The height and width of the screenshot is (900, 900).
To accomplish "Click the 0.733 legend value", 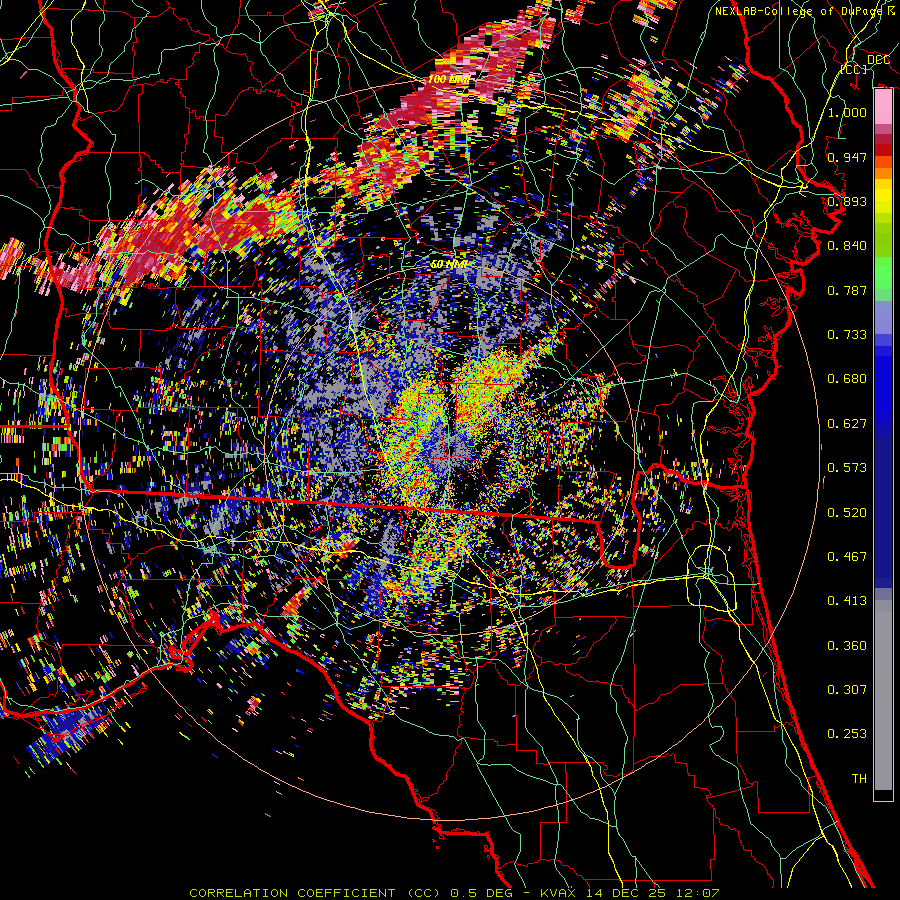I will (847, 335).
